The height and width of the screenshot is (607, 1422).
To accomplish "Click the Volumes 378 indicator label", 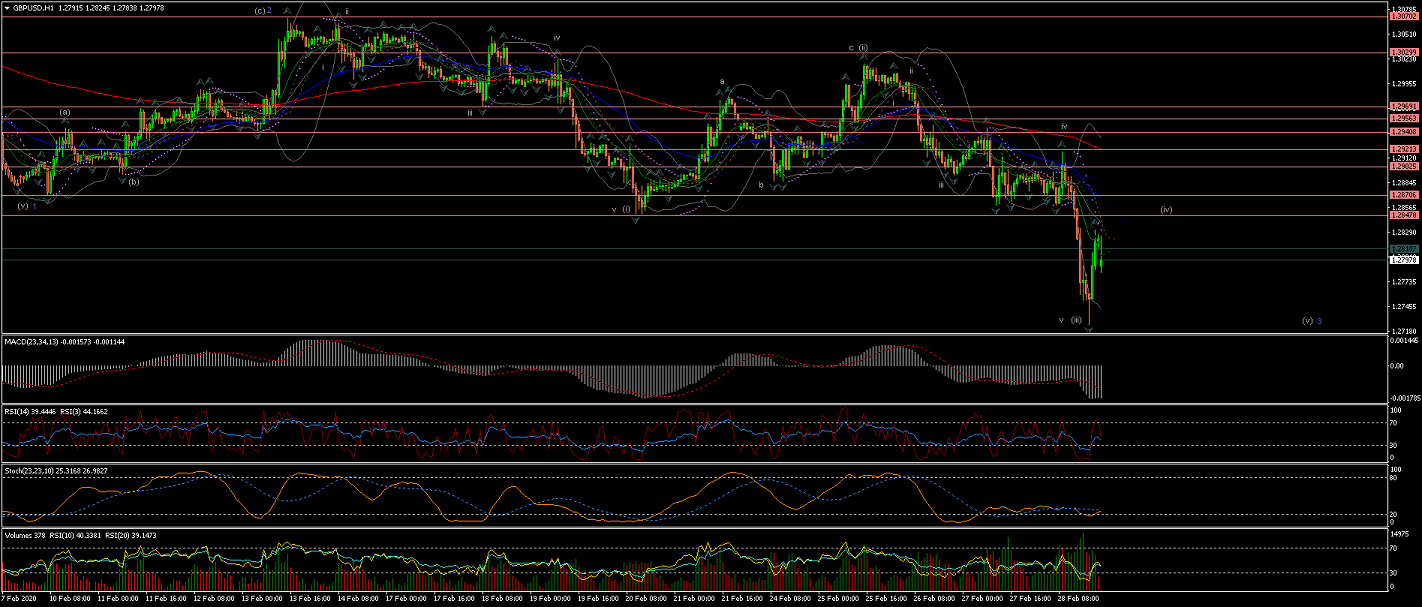I will [x=24, y=535].
